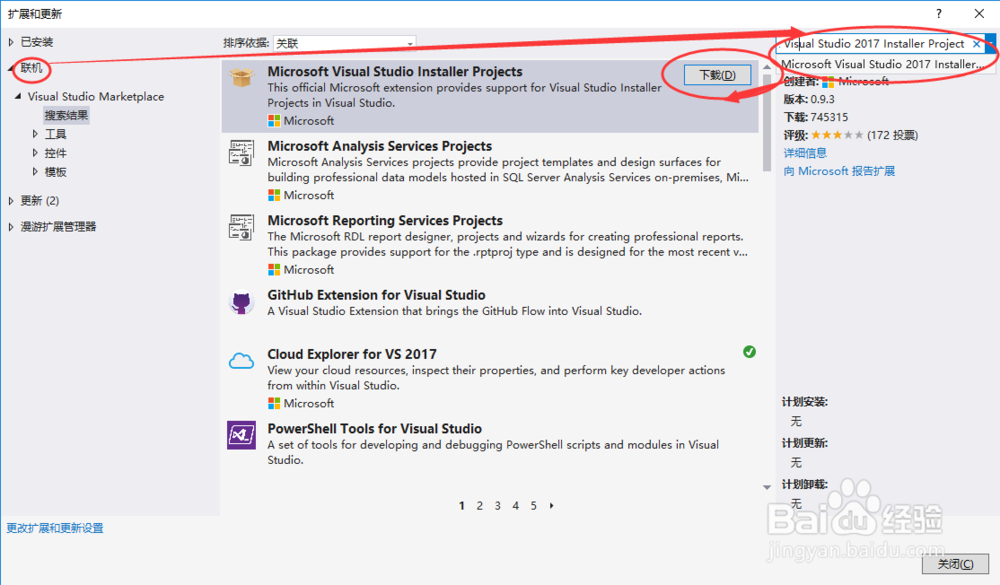Viewport: 1000px width, 585px height.
Task: Click the green installed checkmark on Cloud Explorer
Action: (749, 352)
